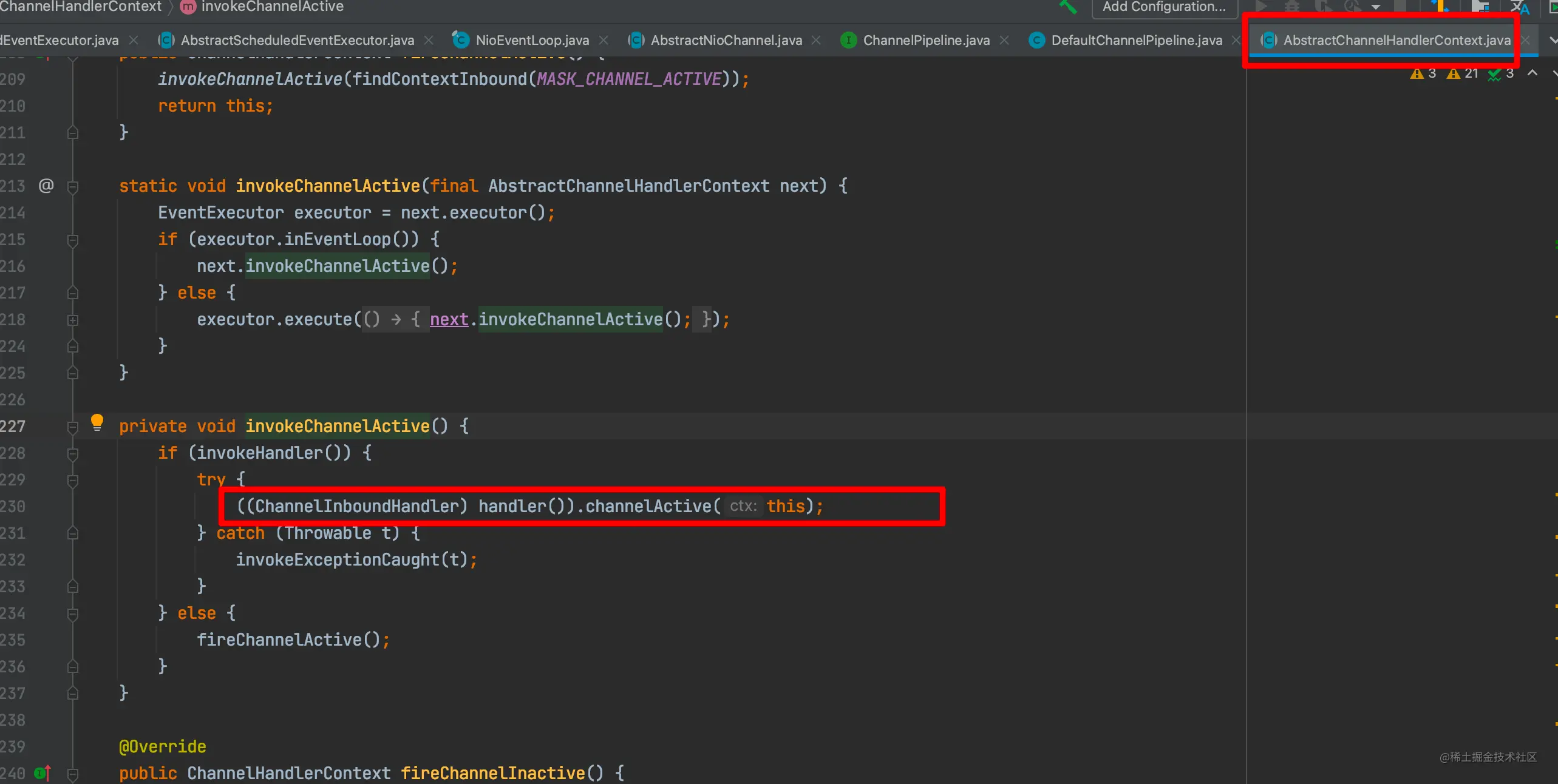
Task: Open the run options dropdown arrow
Action: coord(1376,7)
